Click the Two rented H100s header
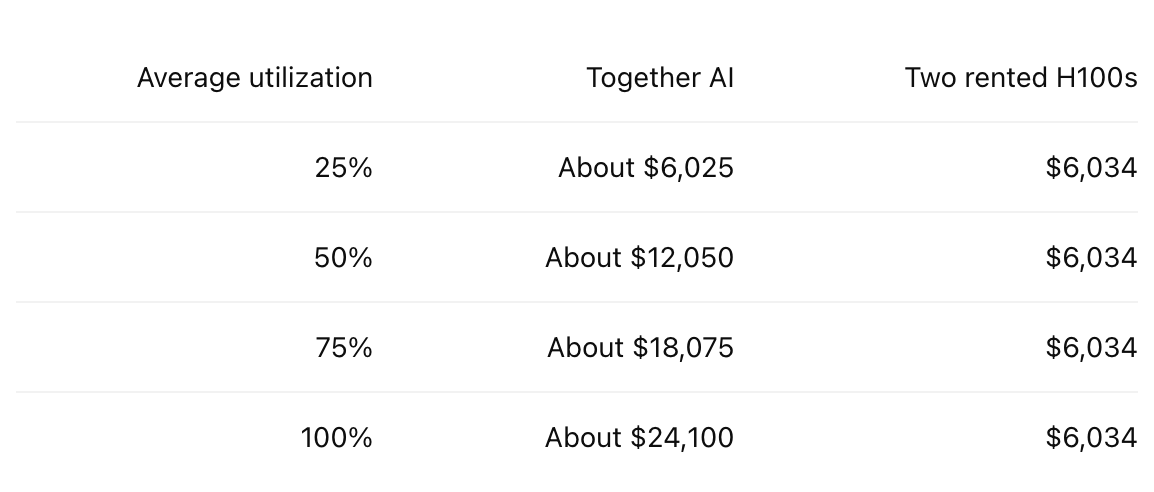 tap(1021, 78)
